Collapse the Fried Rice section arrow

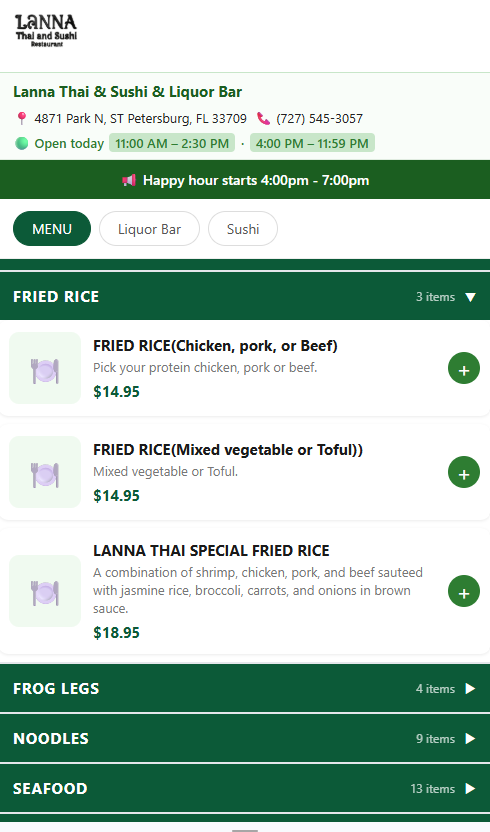click(470, 297)
